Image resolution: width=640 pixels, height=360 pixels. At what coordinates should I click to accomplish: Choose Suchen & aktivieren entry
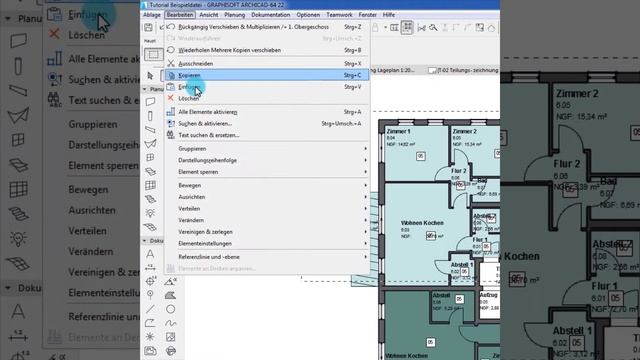click(267, 123)
